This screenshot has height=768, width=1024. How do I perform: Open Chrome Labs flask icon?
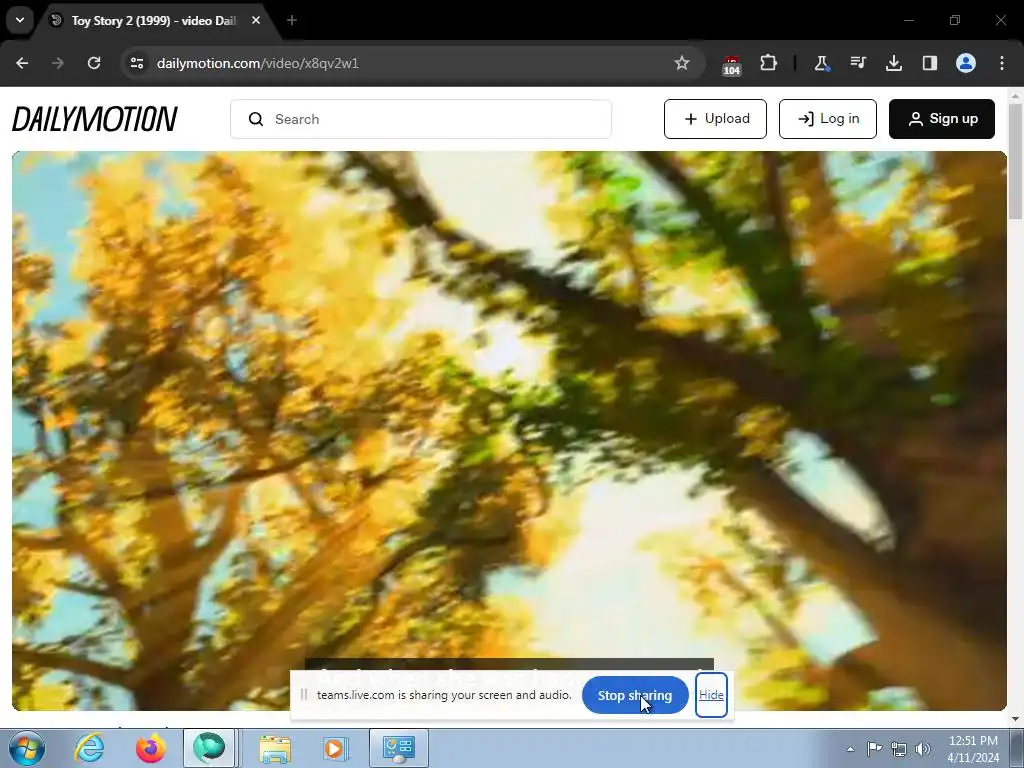tap(822, 63)
